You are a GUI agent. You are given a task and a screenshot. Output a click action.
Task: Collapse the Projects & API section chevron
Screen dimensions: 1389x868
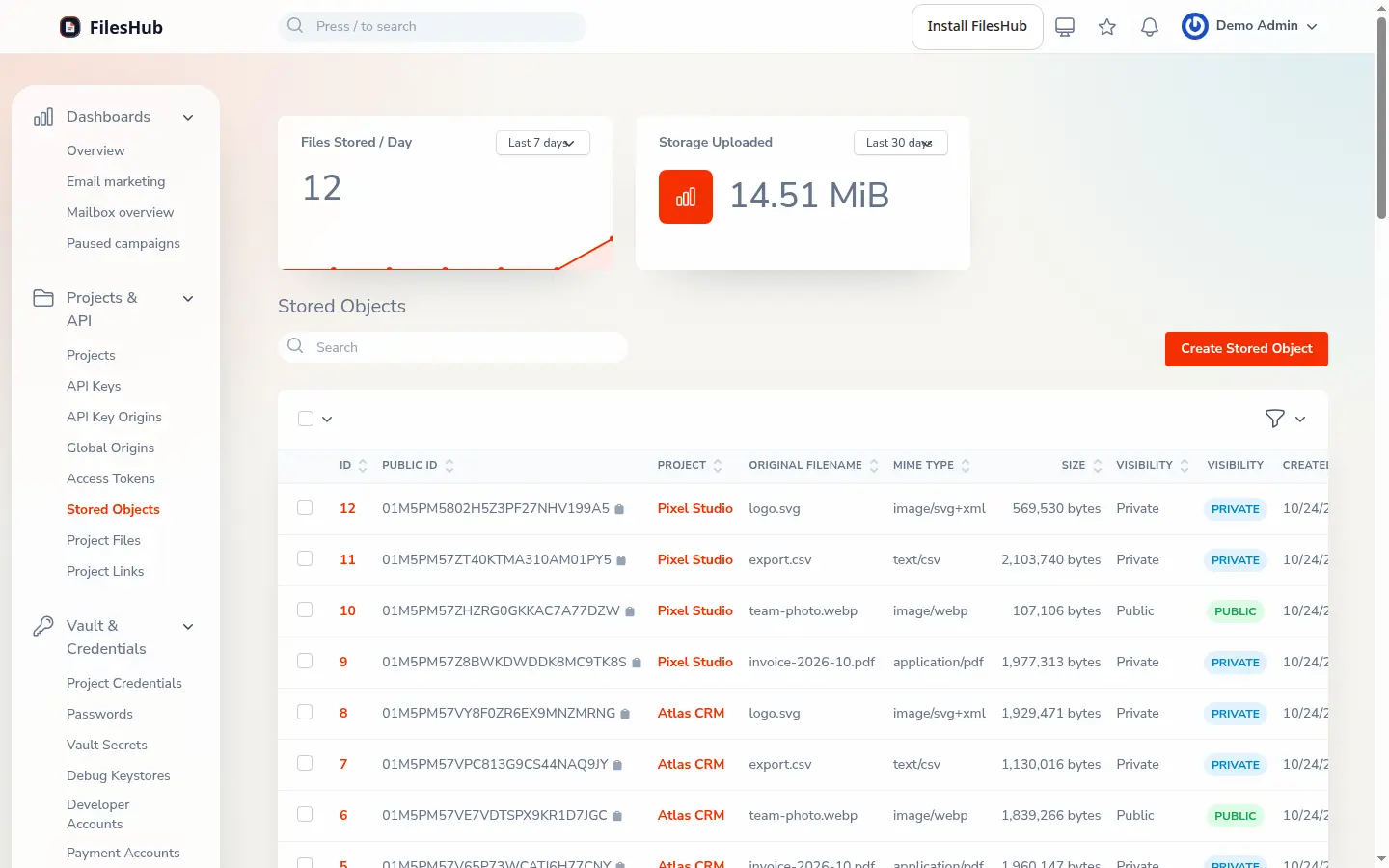point(188,299)
